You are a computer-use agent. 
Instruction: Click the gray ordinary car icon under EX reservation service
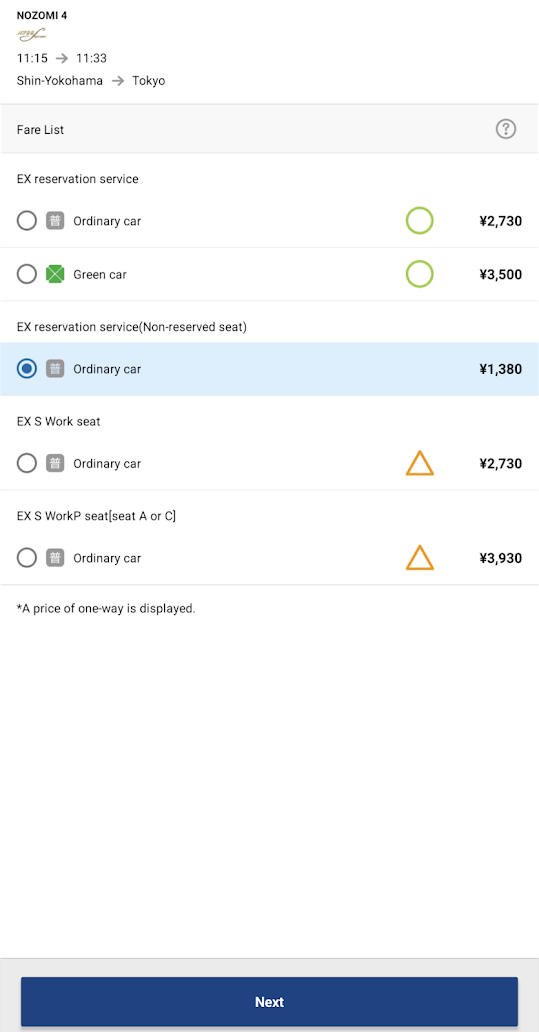(x=55, y=220)
